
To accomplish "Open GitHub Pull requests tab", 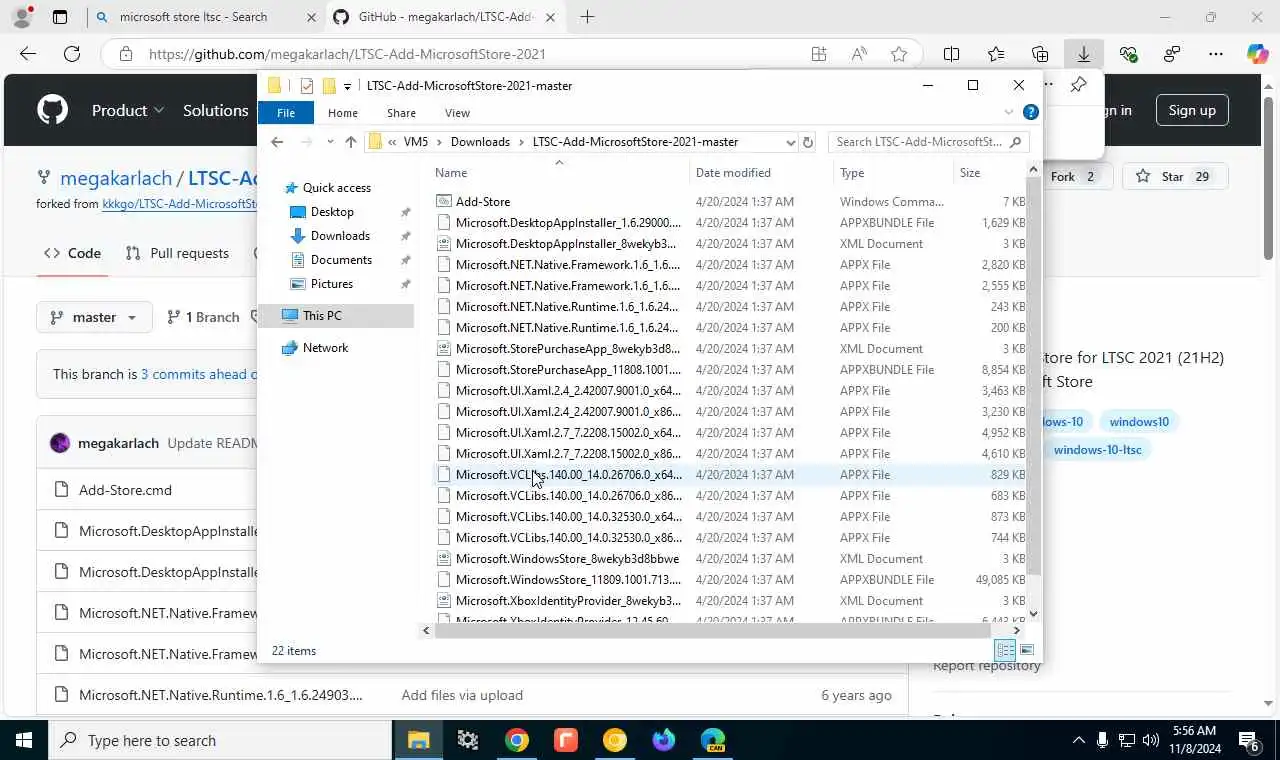I will click(x=177, y=253).
